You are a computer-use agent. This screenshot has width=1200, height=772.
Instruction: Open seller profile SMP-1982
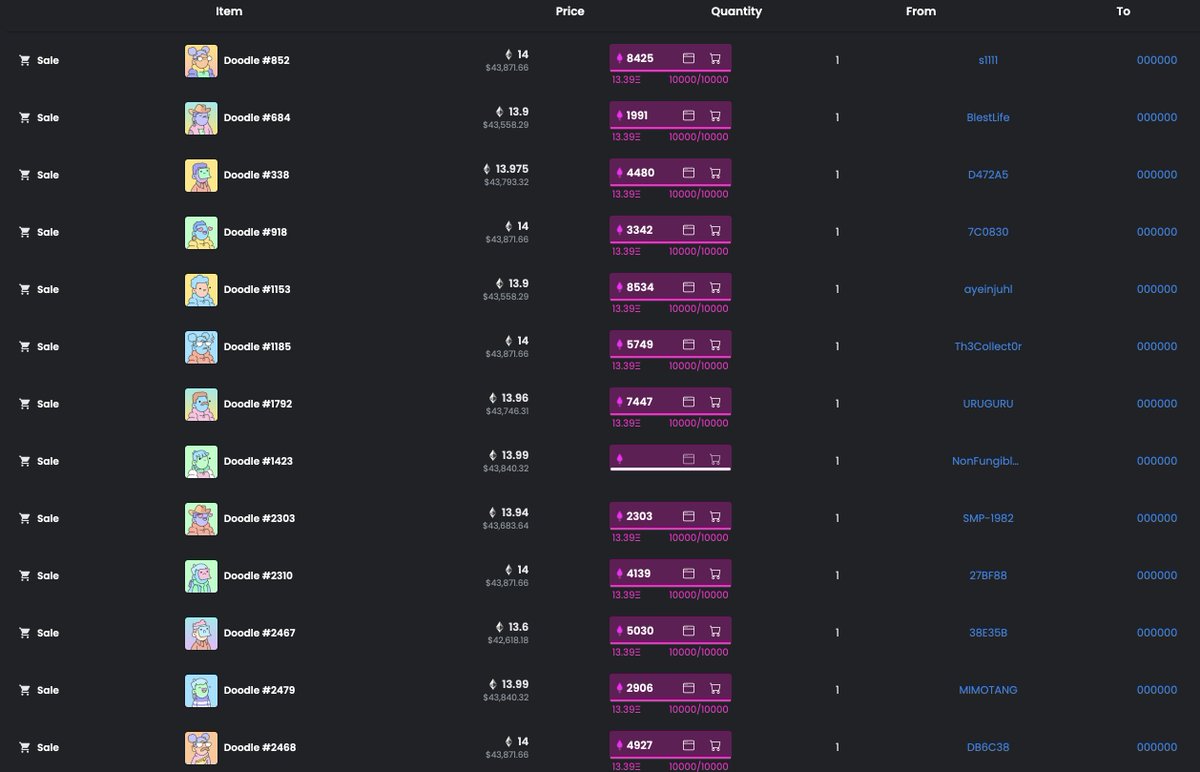(988, 518)
